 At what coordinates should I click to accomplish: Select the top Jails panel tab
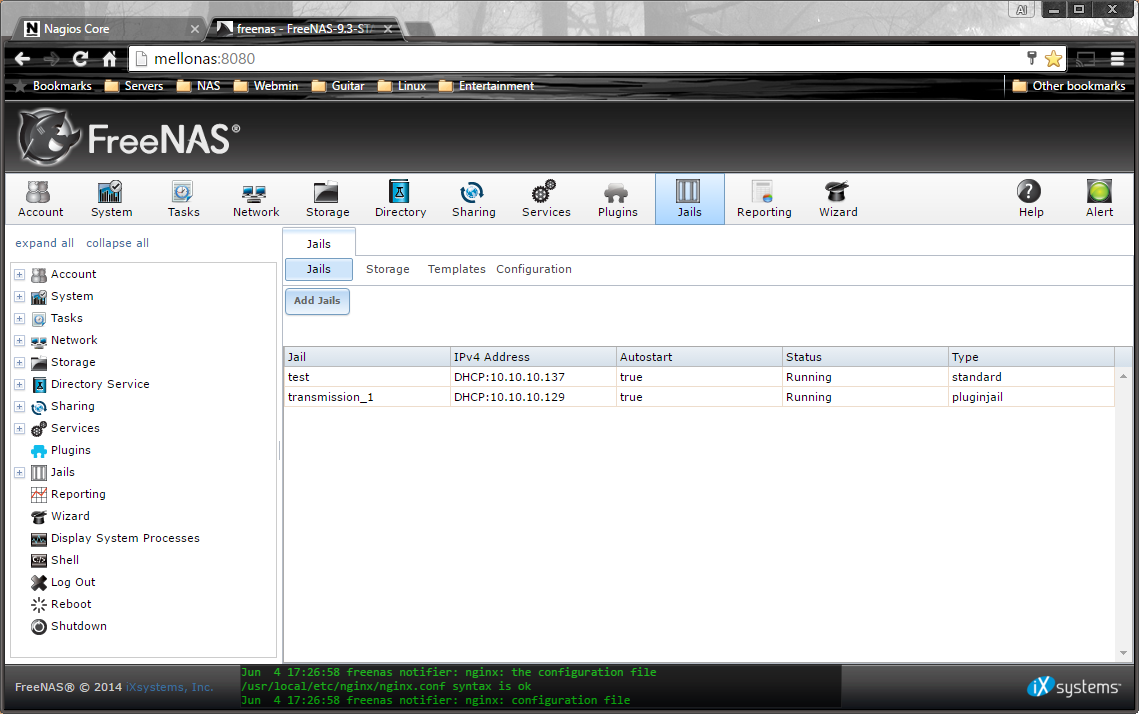319,243
